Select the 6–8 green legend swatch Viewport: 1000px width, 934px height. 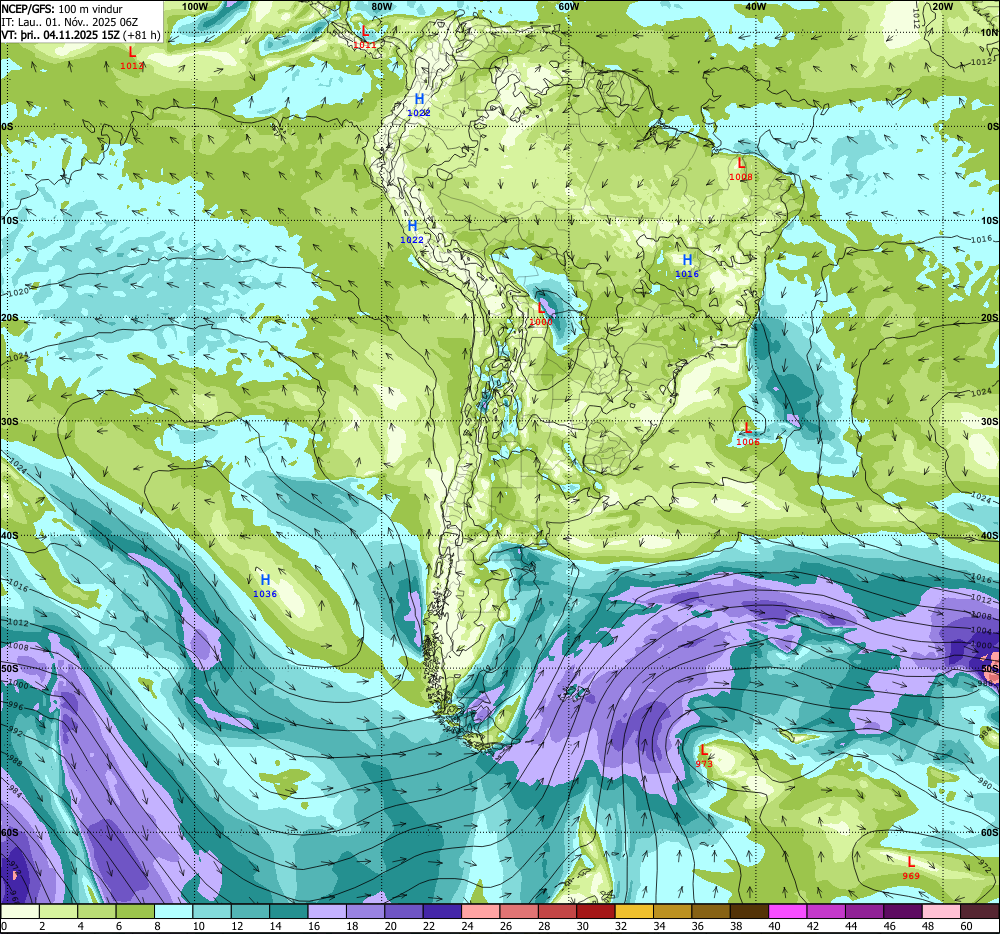[x=135, y=912]
